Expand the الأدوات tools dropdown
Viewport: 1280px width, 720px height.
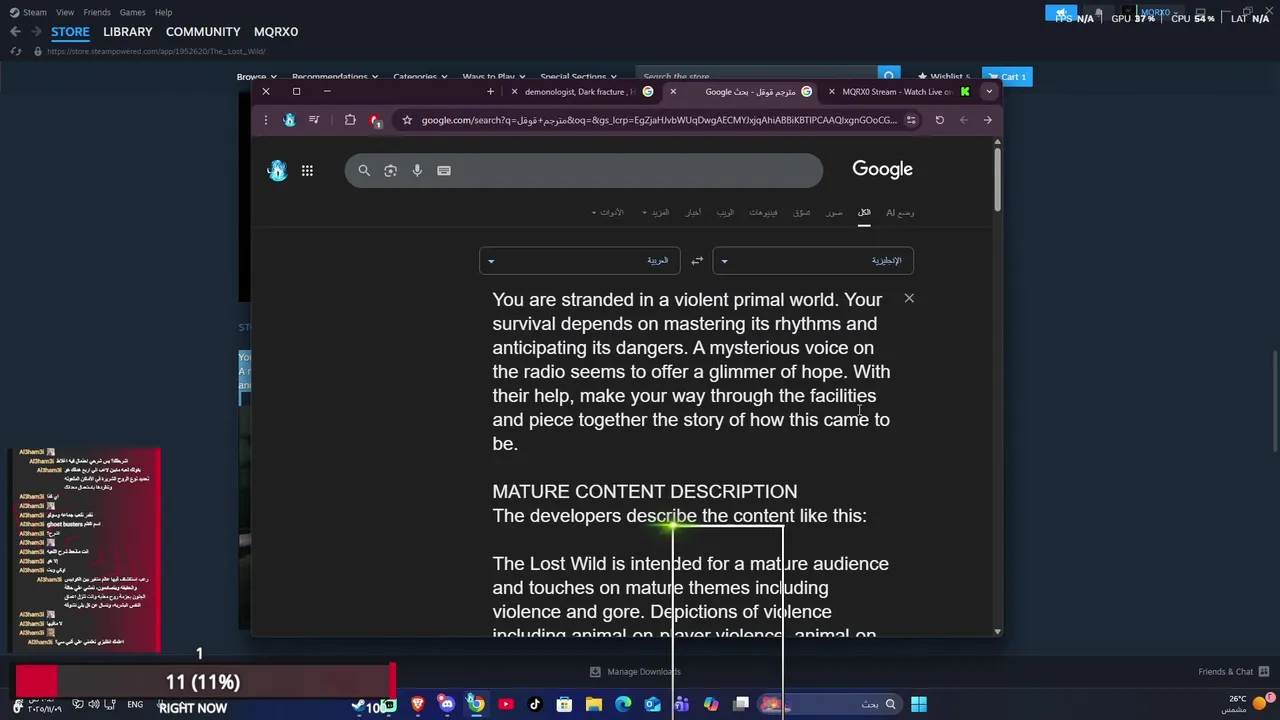click(608, 213)
